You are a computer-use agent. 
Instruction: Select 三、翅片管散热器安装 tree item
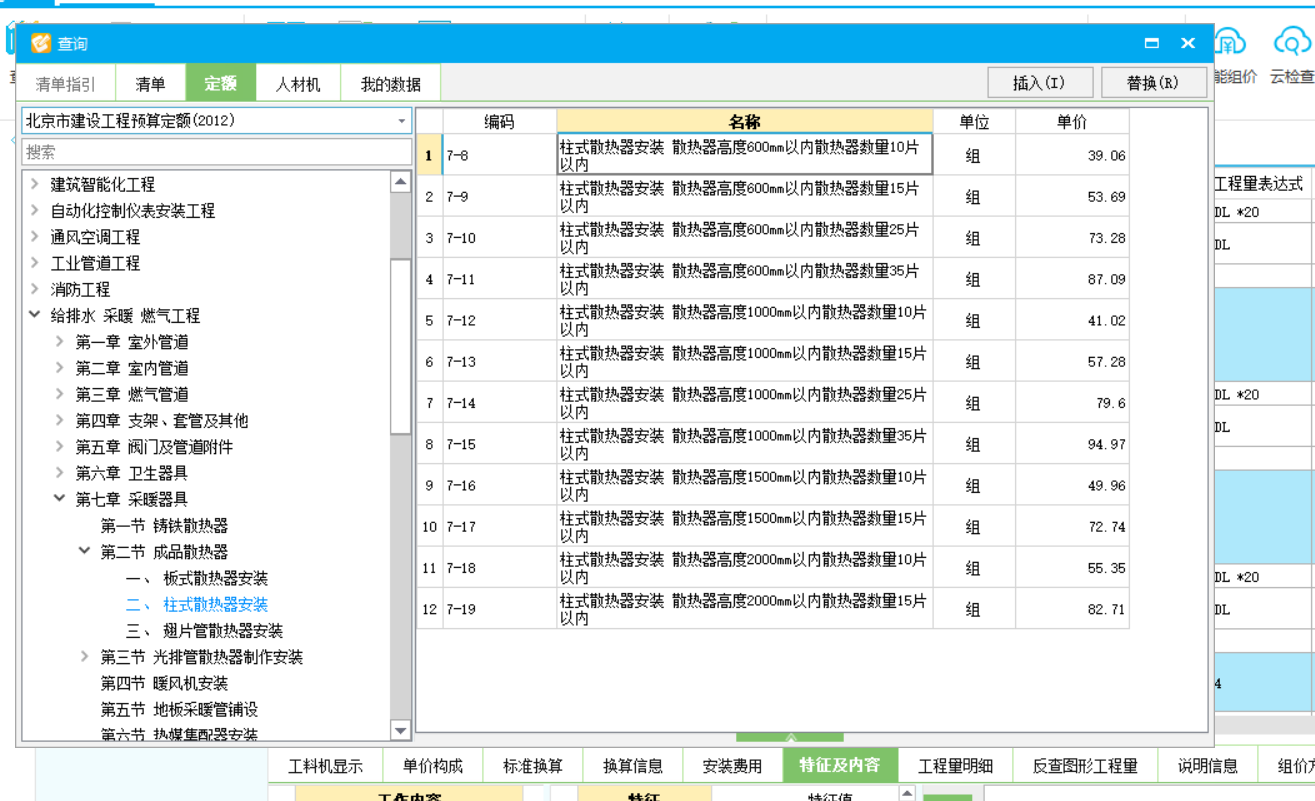204,631
